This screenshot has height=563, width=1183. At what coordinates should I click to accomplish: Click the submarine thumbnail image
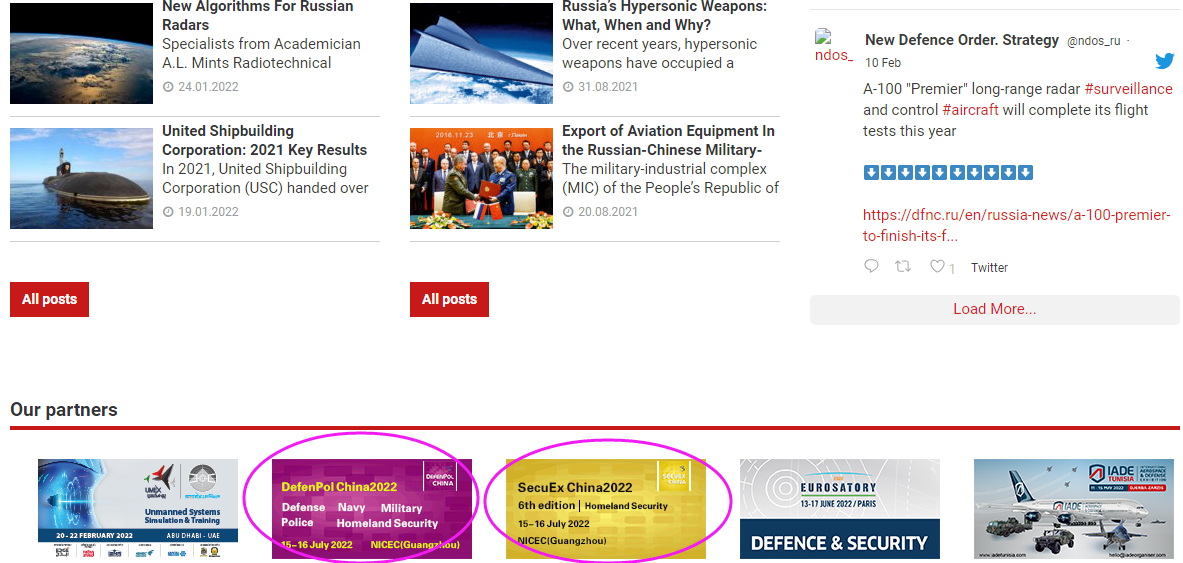[x=81, y=178]
